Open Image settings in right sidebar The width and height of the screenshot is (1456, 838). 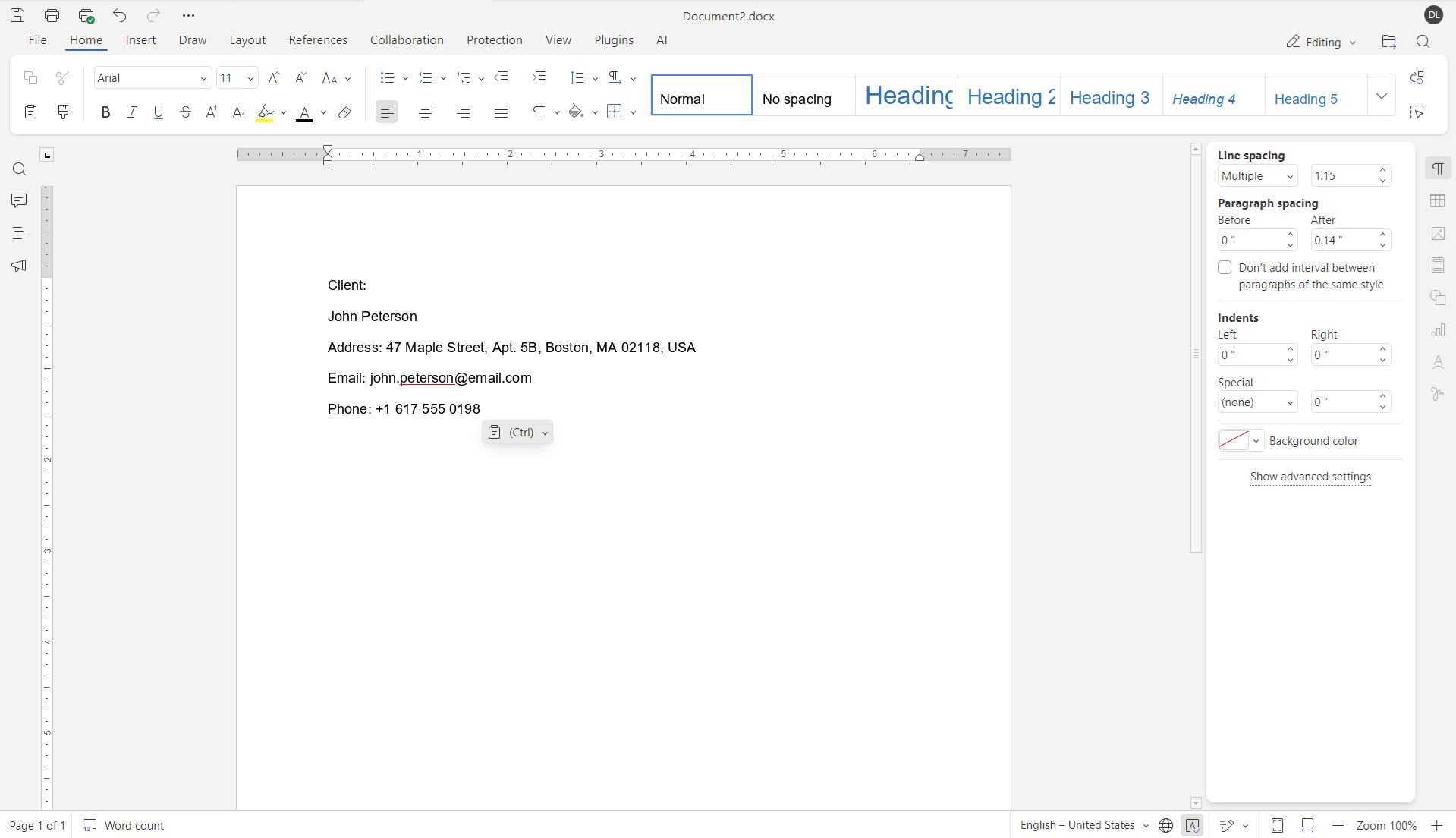pyautogui.click(x=1439, y=233)
